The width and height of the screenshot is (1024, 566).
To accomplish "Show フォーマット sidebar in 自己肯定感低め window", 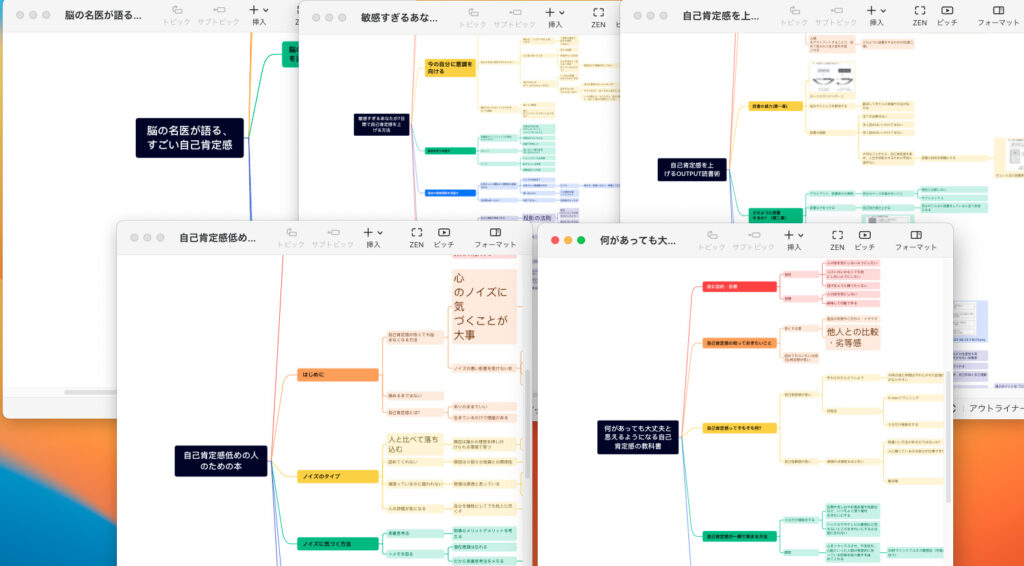I will click(494, 237).
